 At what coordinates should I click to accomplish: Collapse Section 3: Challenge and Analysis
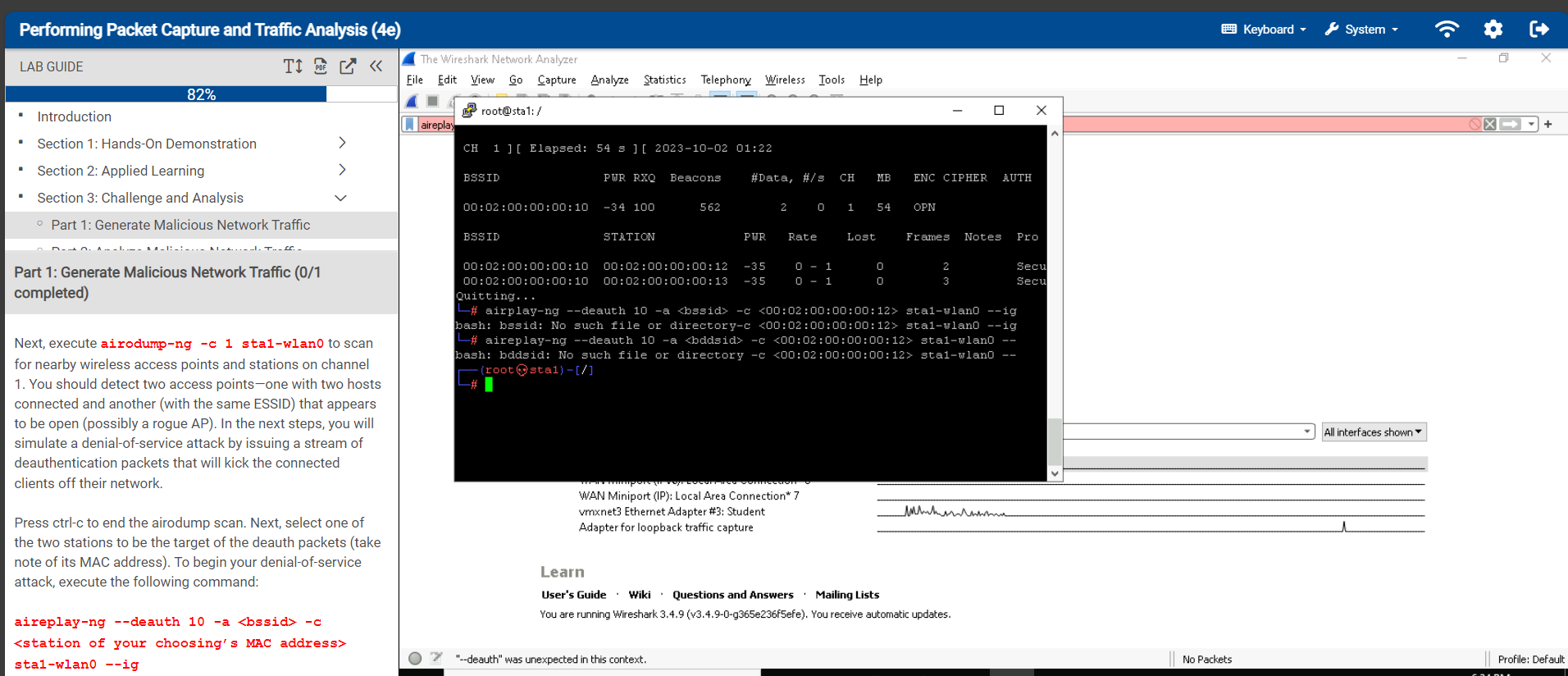(341, 198)
